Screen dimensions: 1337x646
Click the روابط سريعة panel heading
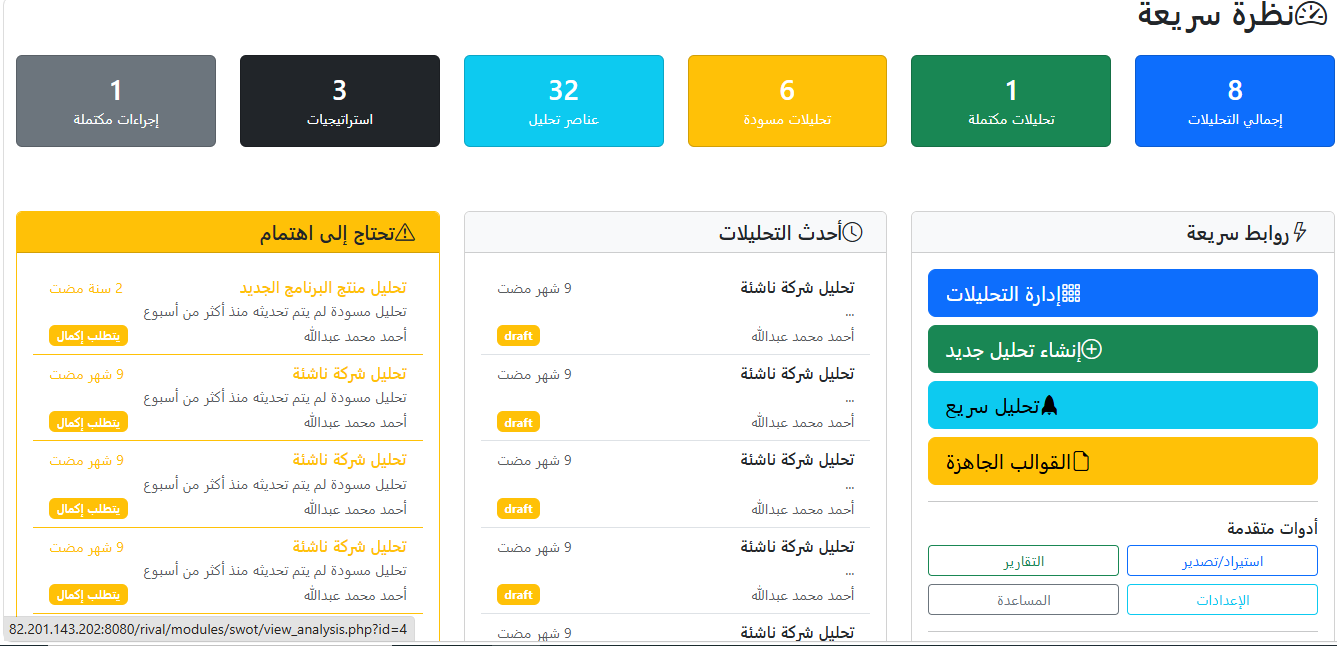tap(1238, 233)
